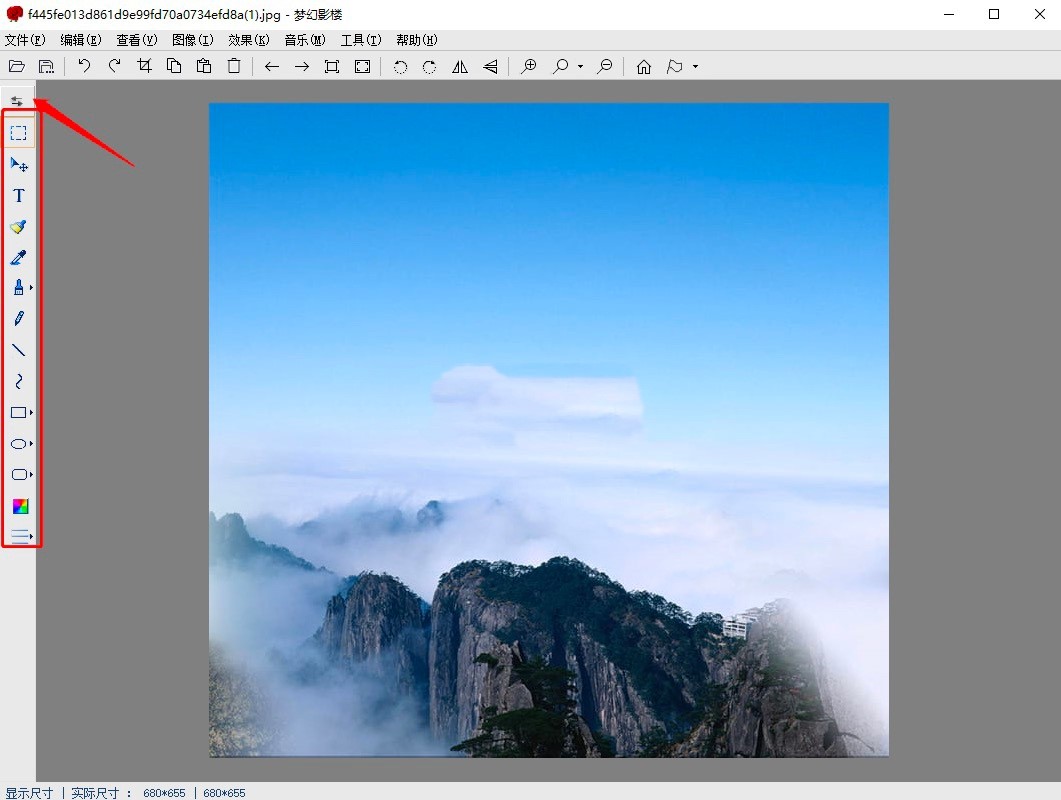Select the yellow cleaning brush tool
Viewport: 1061px width, 800px height.
pyautogui.click(x=18, y=227)
